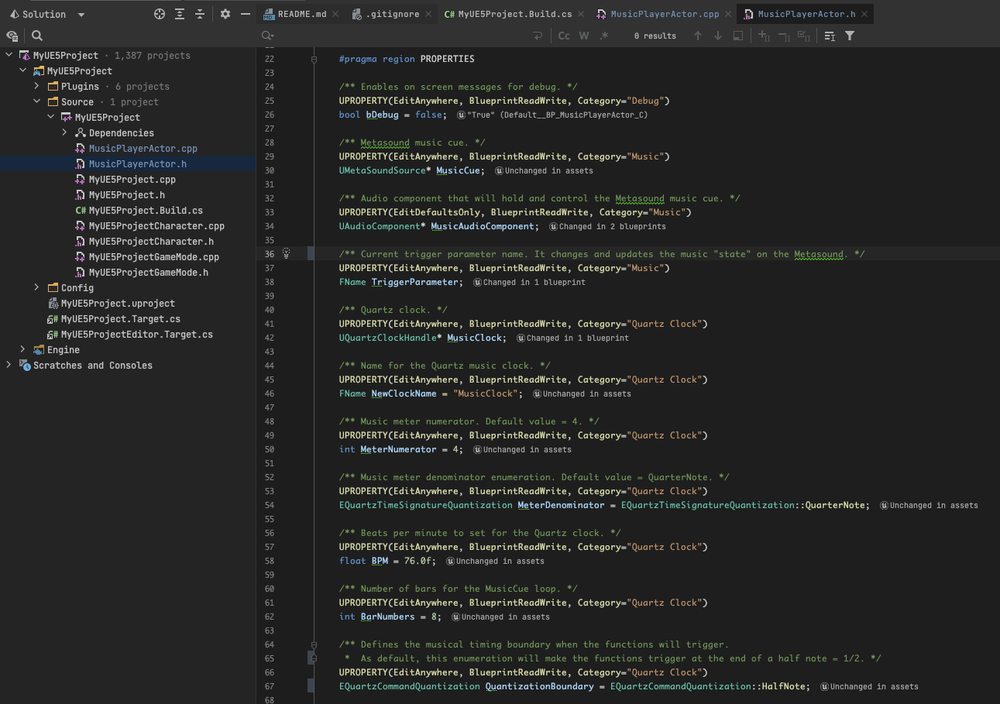Expand the Plugins folder
This screenshot has height=704, width=1000.
(37, 87)
